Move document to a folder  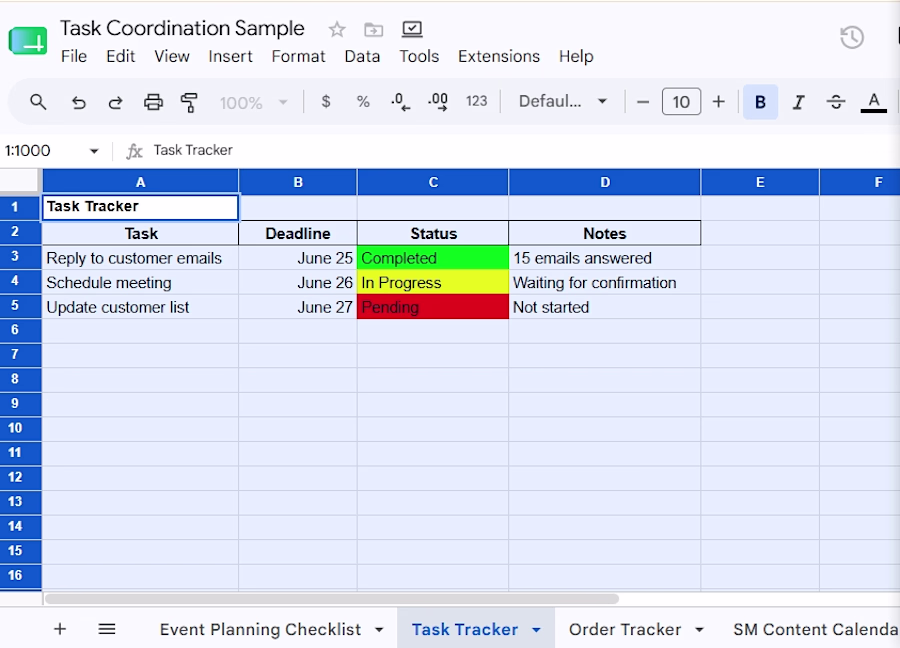point(374,29)
